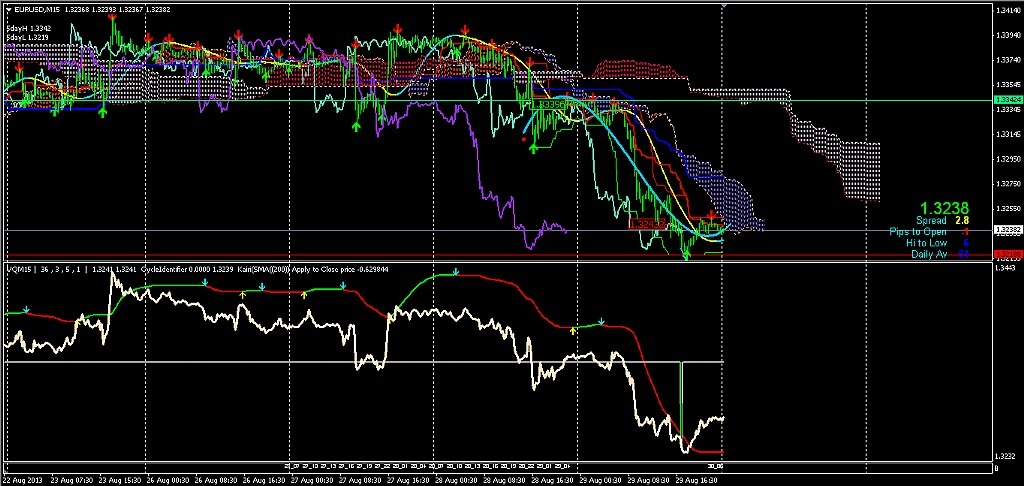Click the Spread label

[931, 221]
